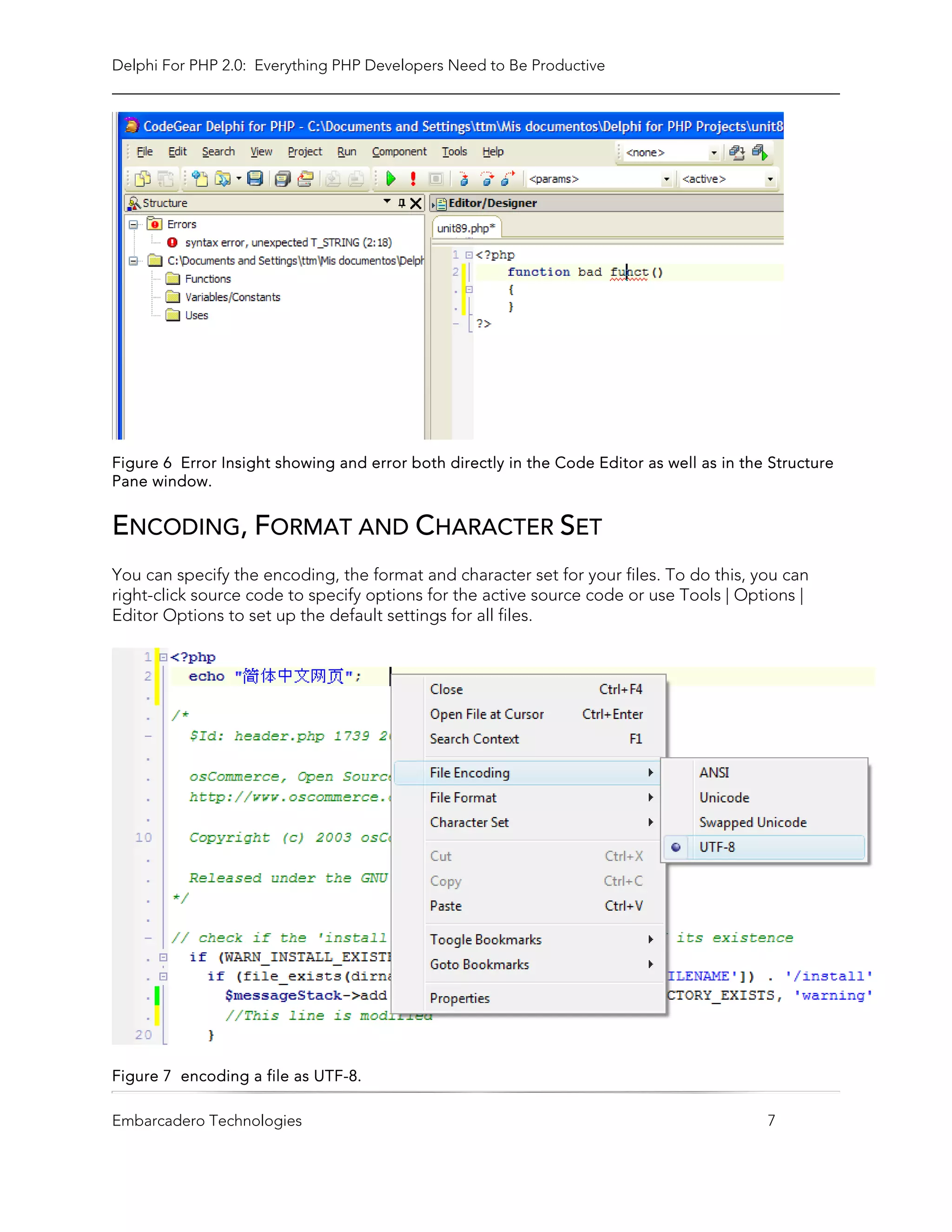
Task: Open the Run menu
Action: [347, 152]
